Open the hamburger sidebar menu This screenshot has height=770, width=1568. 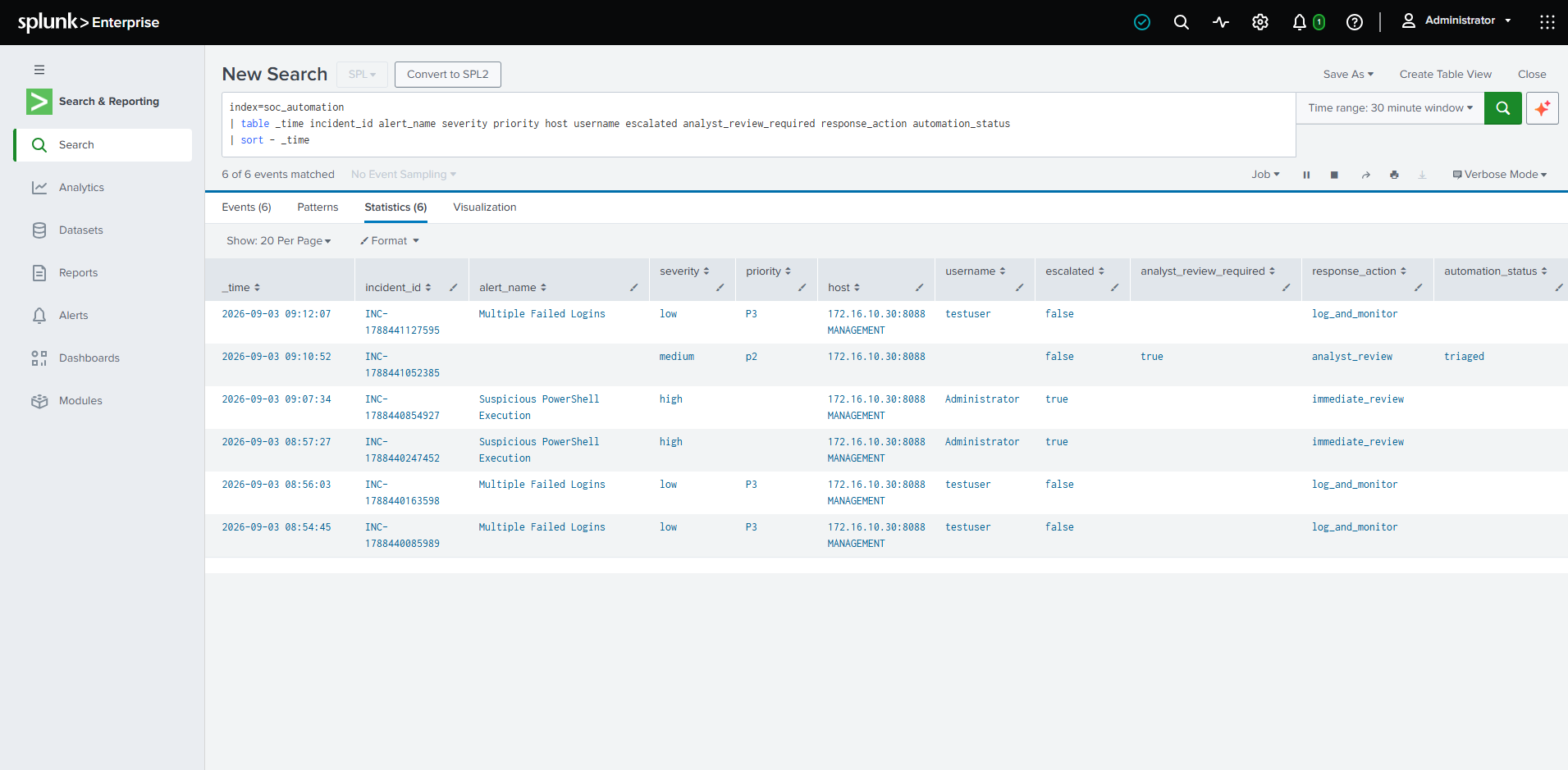point(39,70)
